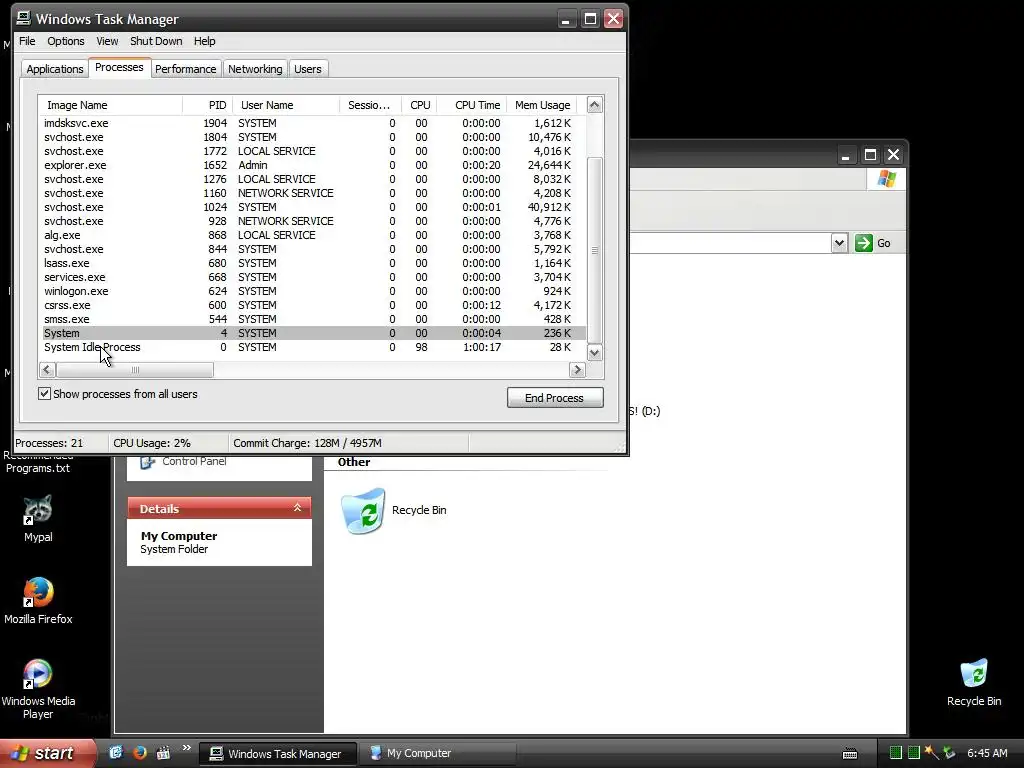Image resolution: width=1024 pixels, height=768 pixels.
Task: Click the Sessio... column header
Action: coord(370,105)
